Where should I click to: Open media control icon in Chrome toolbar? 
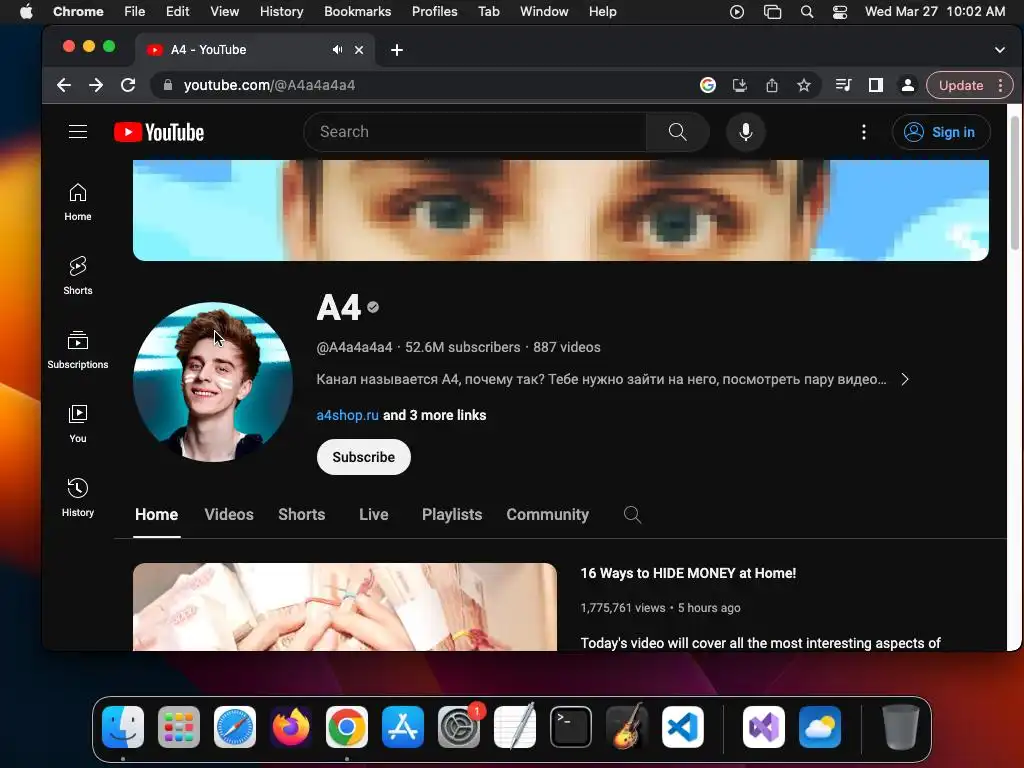[x=843, y=85]
